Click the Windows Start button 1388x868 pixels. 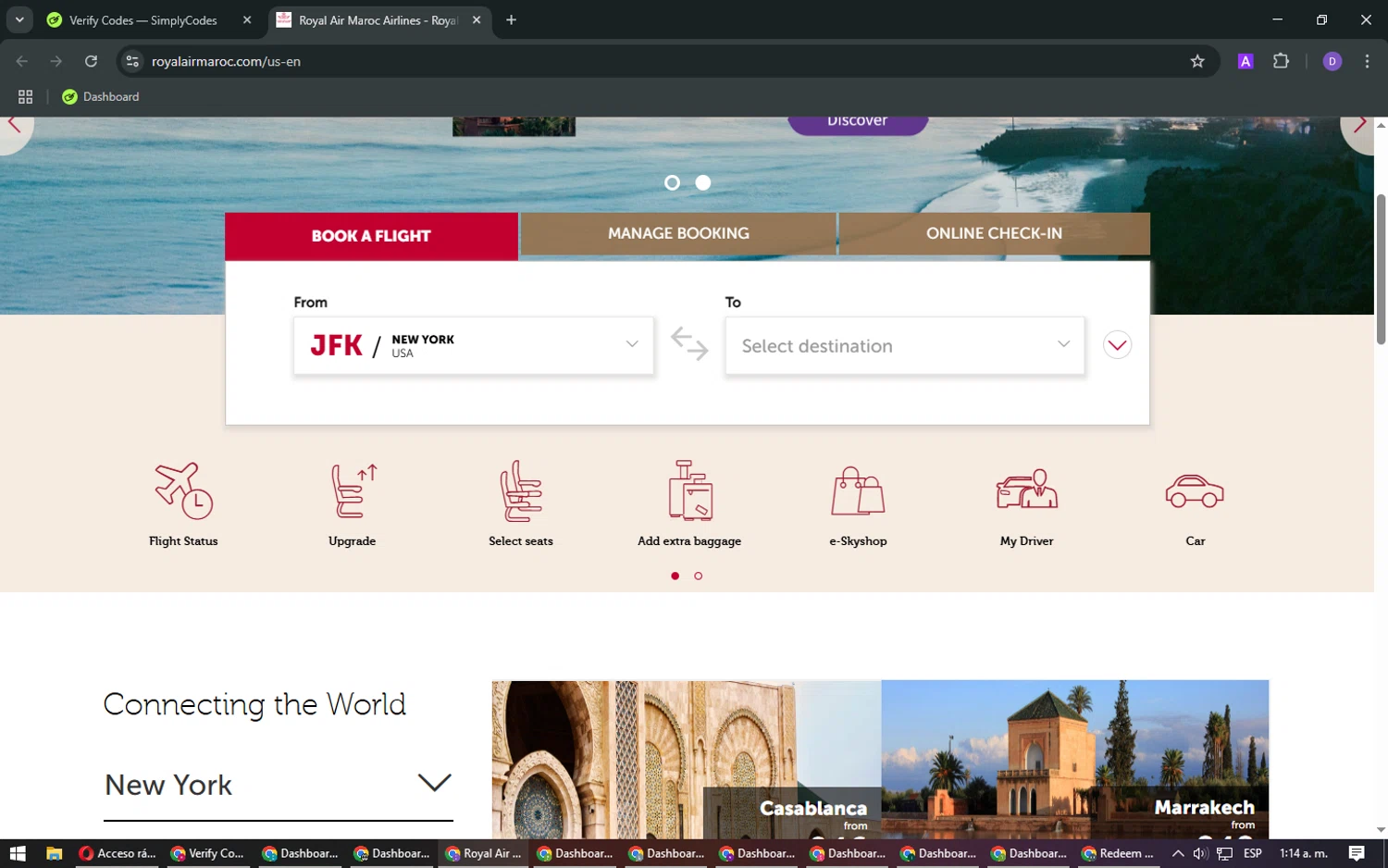pyautogui.click(x=18, y=853)
